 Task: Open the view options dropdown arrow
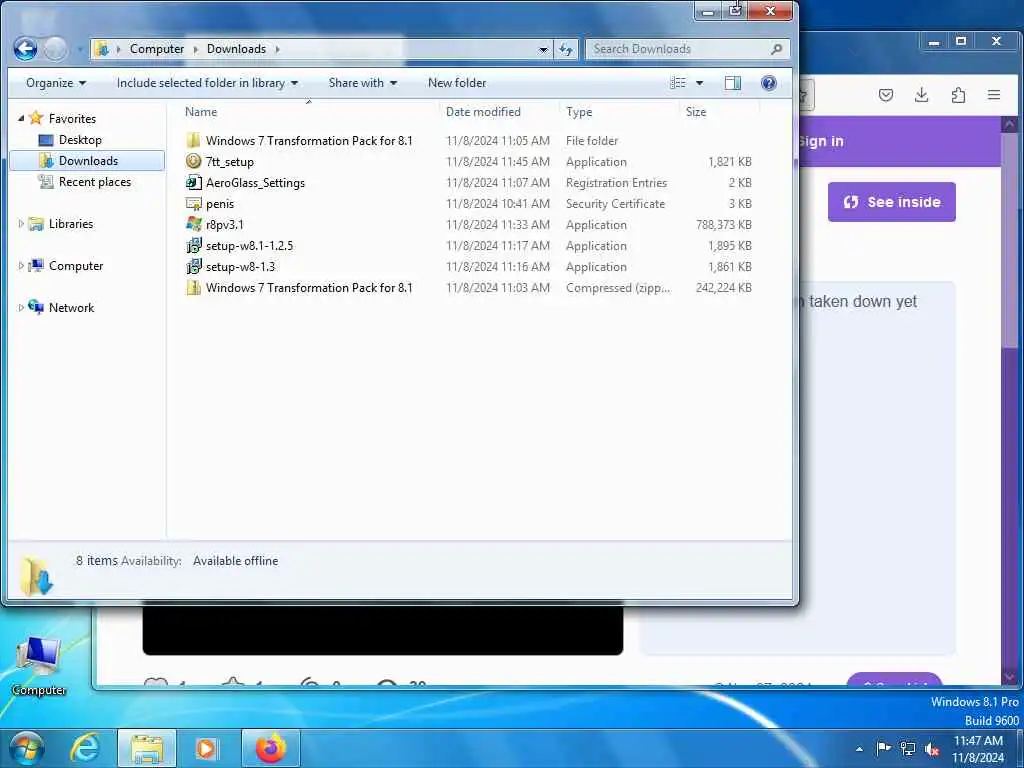699,83
